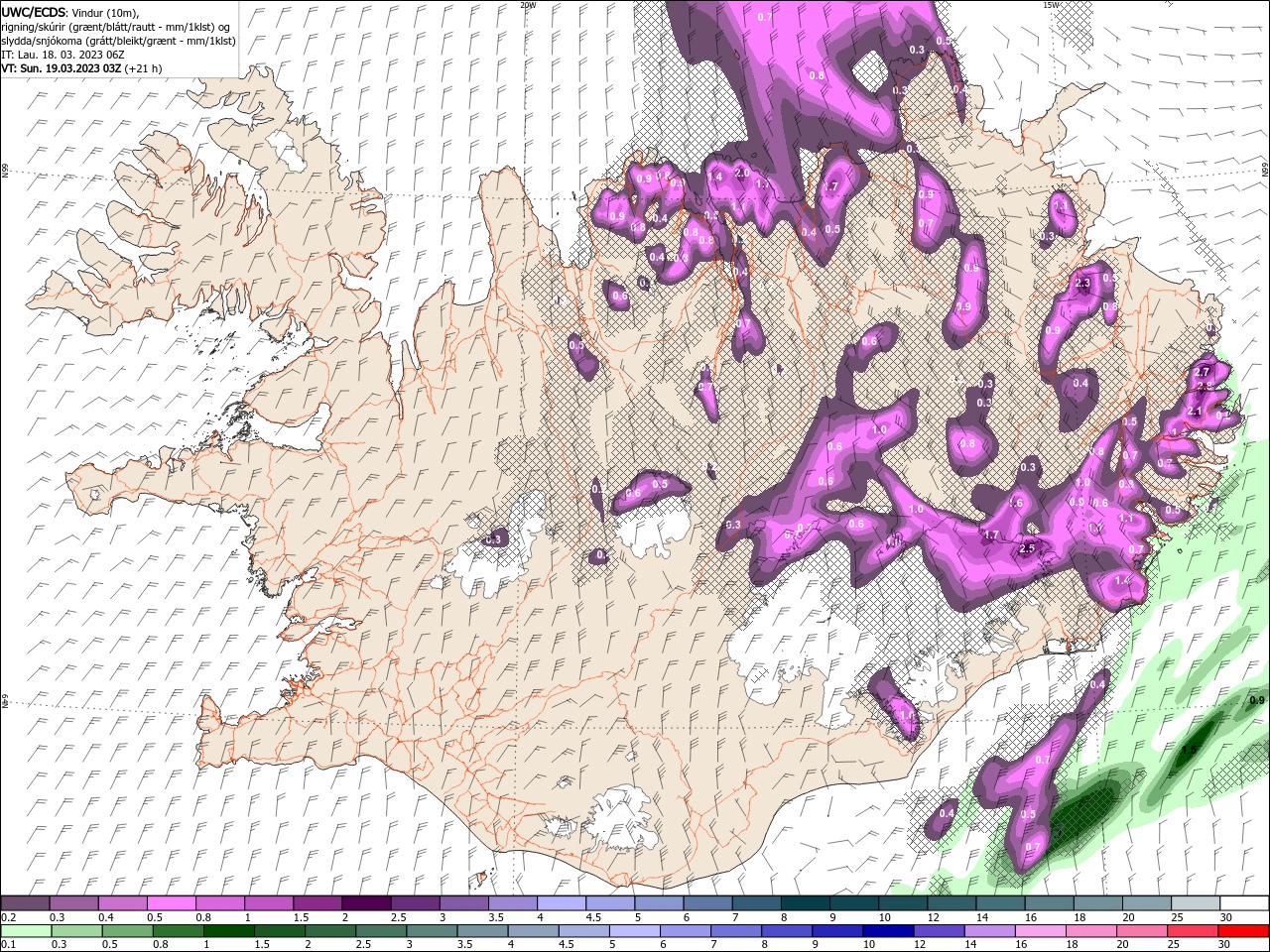Screen dimensions: 1270x952
Task: Click the "20W" longitude label
Action: [528, 5]
